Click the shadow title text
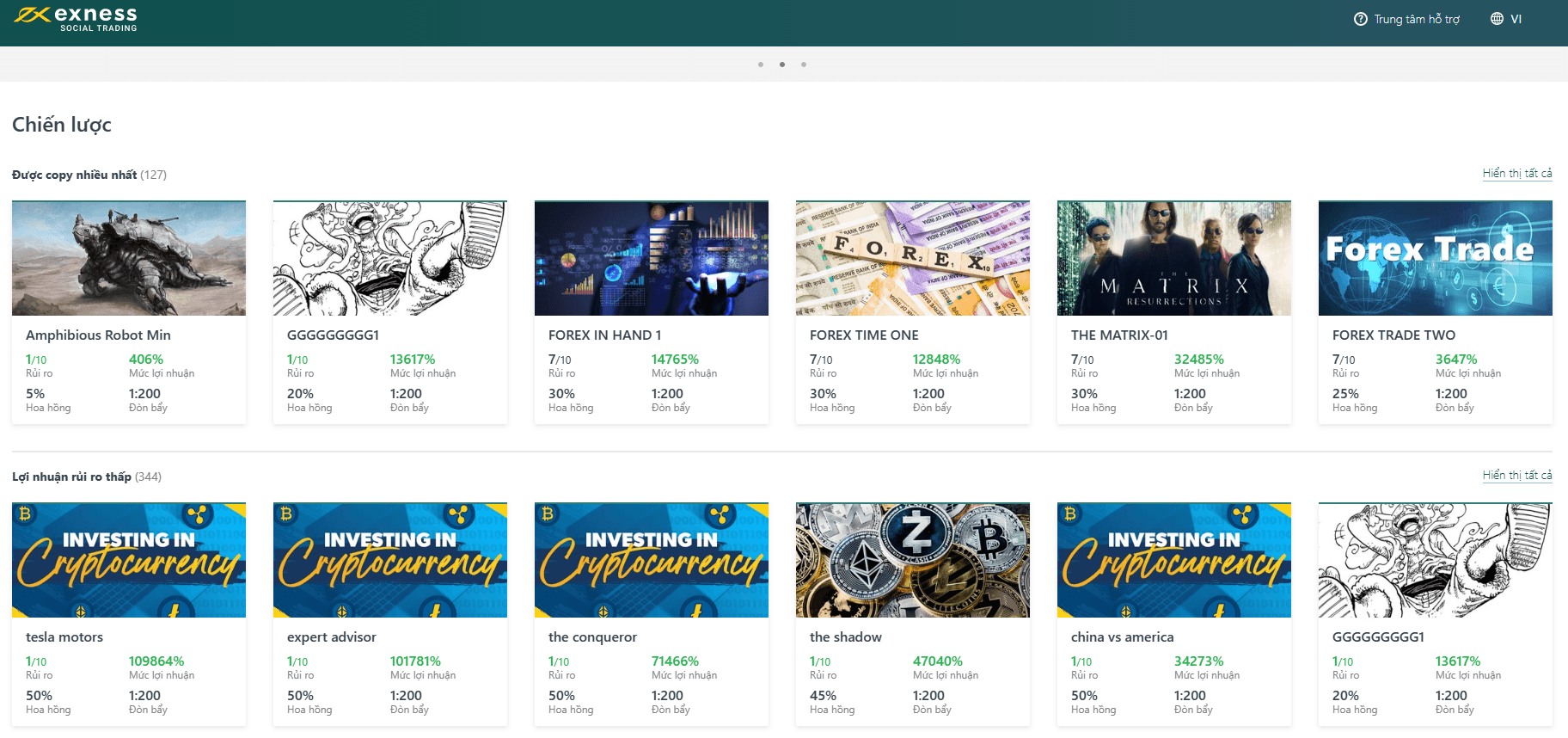 tap(846, 637)
